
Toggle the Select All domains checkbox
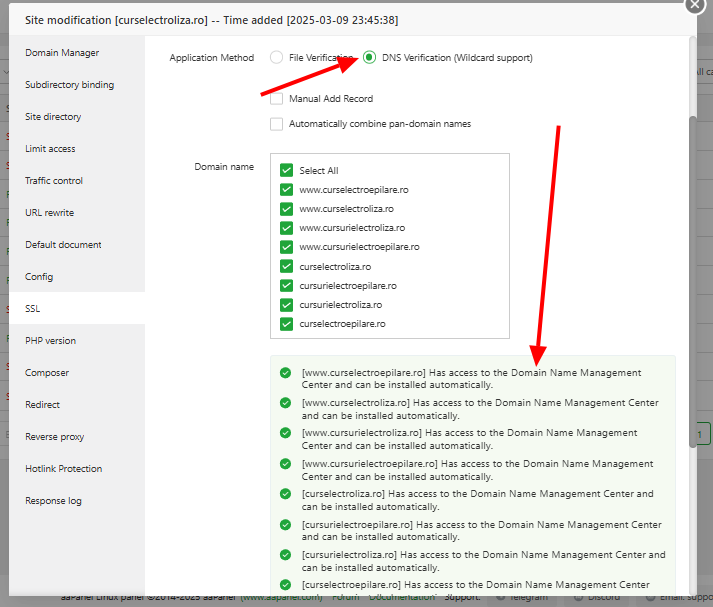[287, 171]
